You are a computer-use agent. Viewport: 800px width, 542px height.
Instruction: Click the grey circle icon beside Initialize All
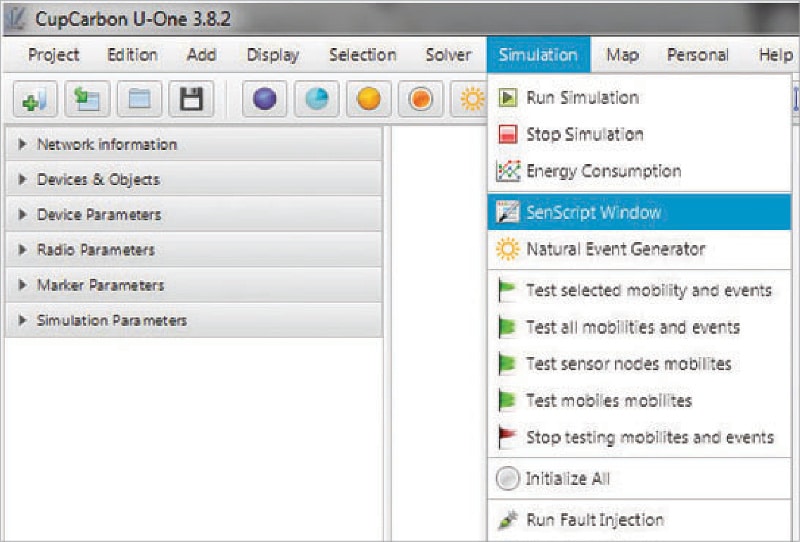pos(508,479)
